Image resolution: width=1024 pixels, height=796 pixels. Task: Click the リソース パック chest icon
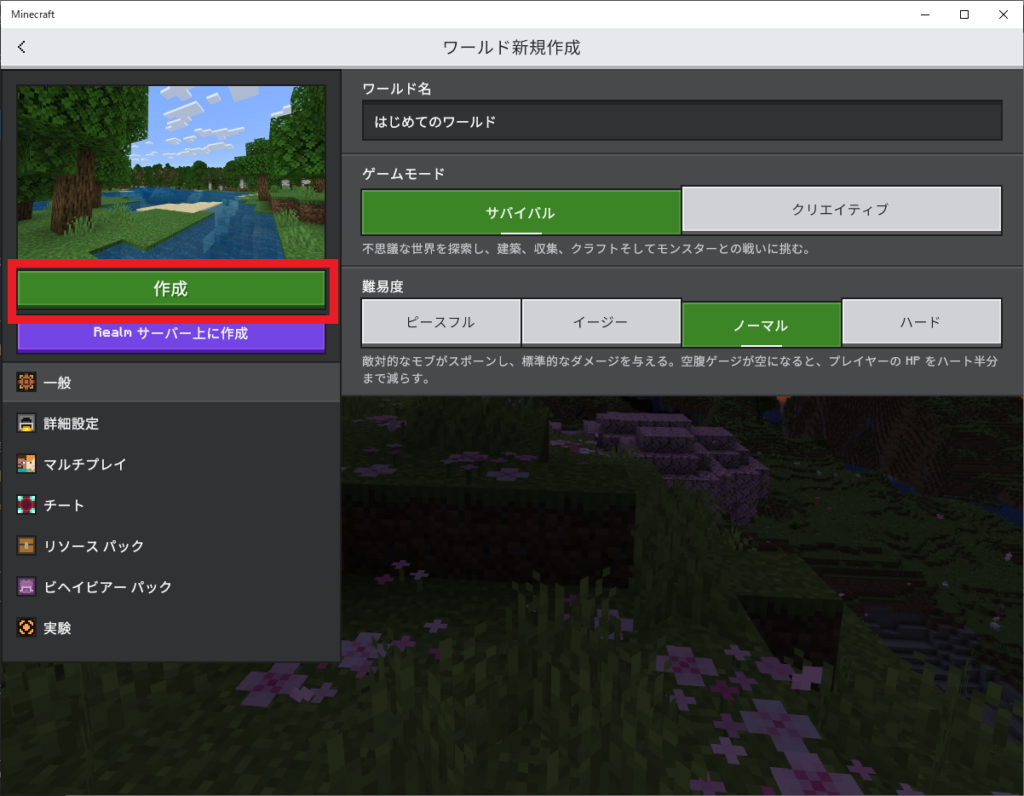coord(26,546)
